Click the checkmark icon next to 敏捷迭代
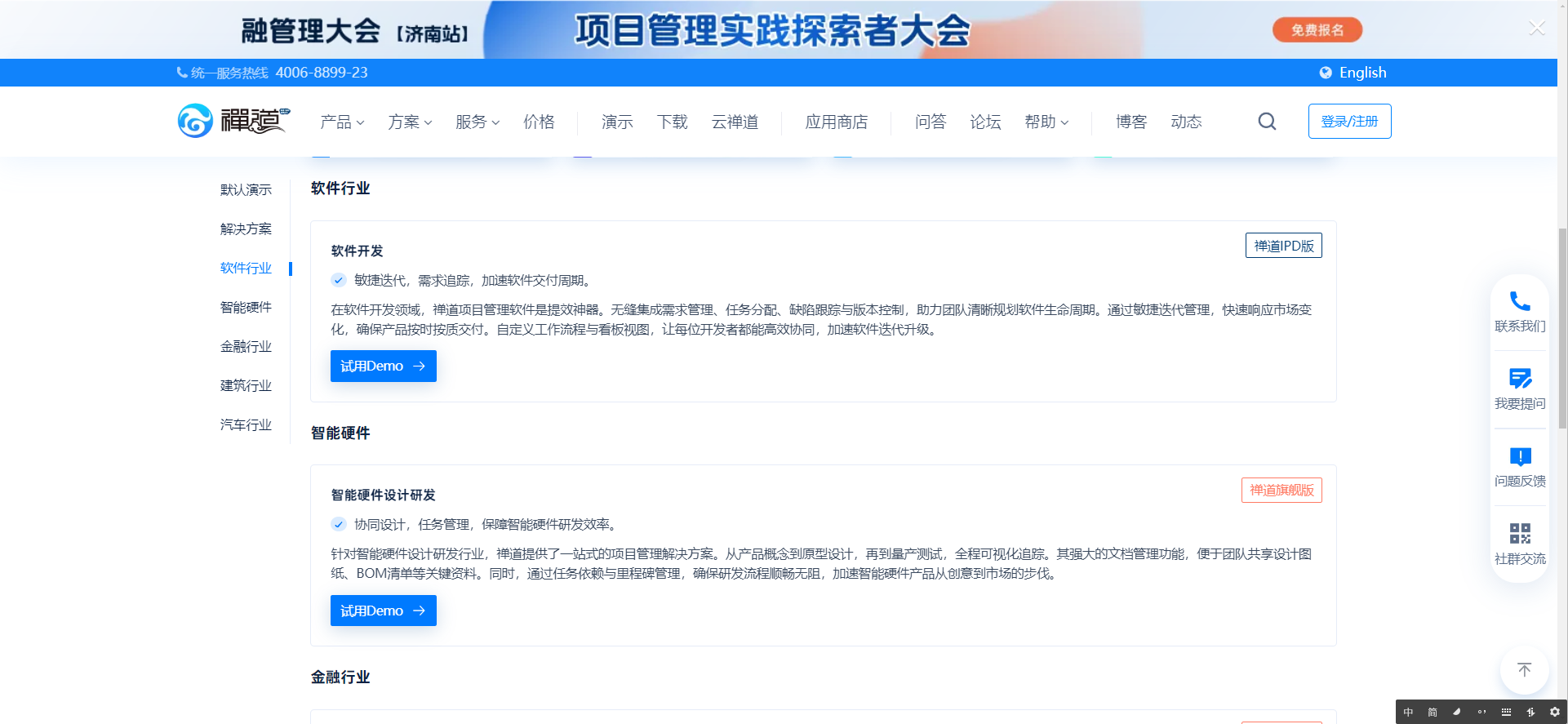This screenshot has height=724, width=1568. (339, 280)
